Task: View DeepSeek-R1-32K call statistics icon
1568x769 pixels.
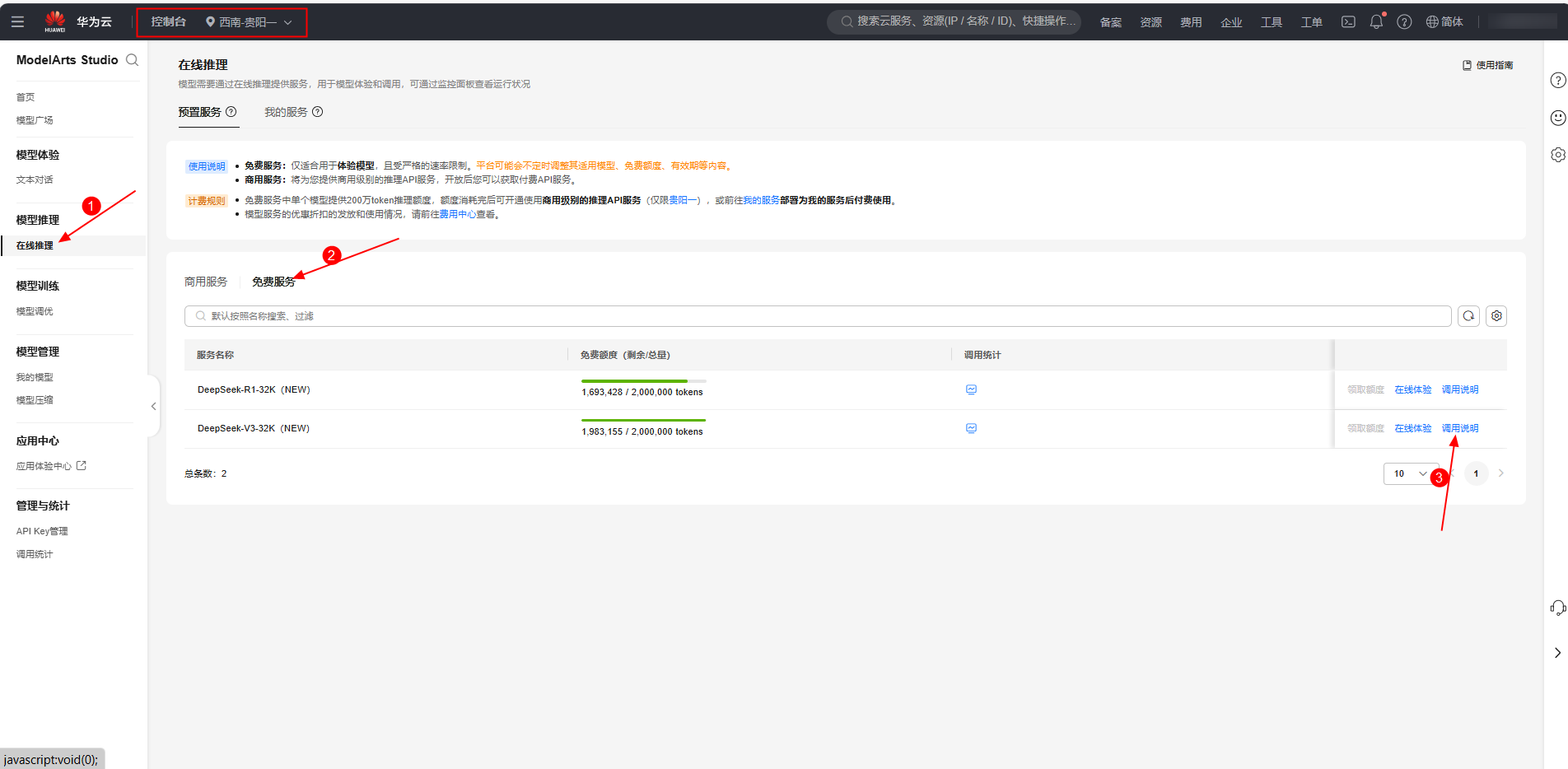Action: pyautogui.click(x=971, y=389)
